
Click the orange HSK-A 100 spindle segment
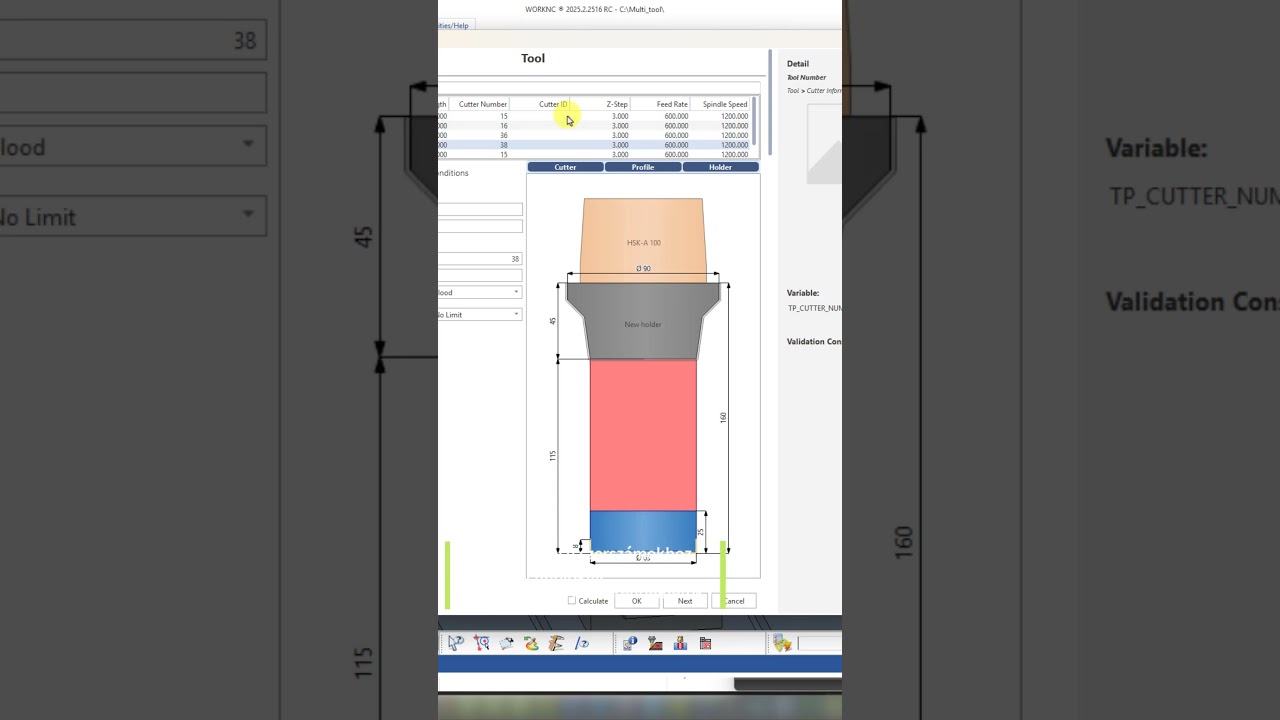click(x=643, y=238)
